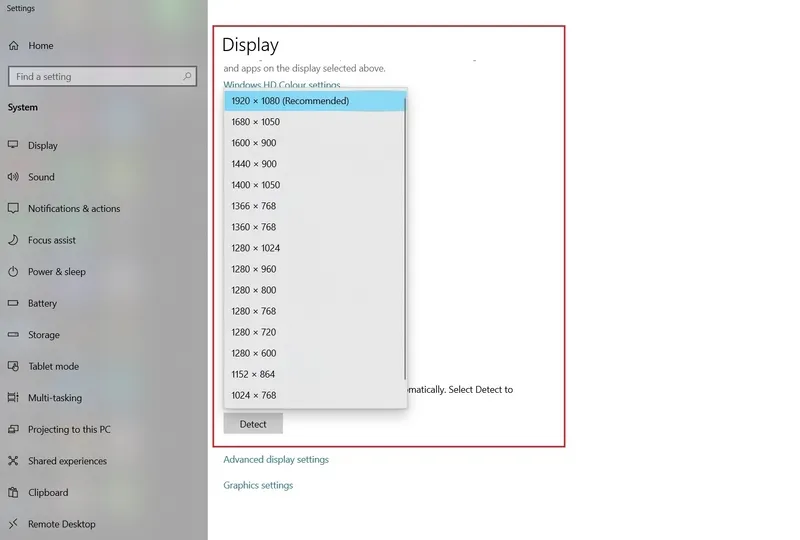Screen dimensions: 800x540
Task: Click the resolution list scrollbar
Action: point(404,240)
